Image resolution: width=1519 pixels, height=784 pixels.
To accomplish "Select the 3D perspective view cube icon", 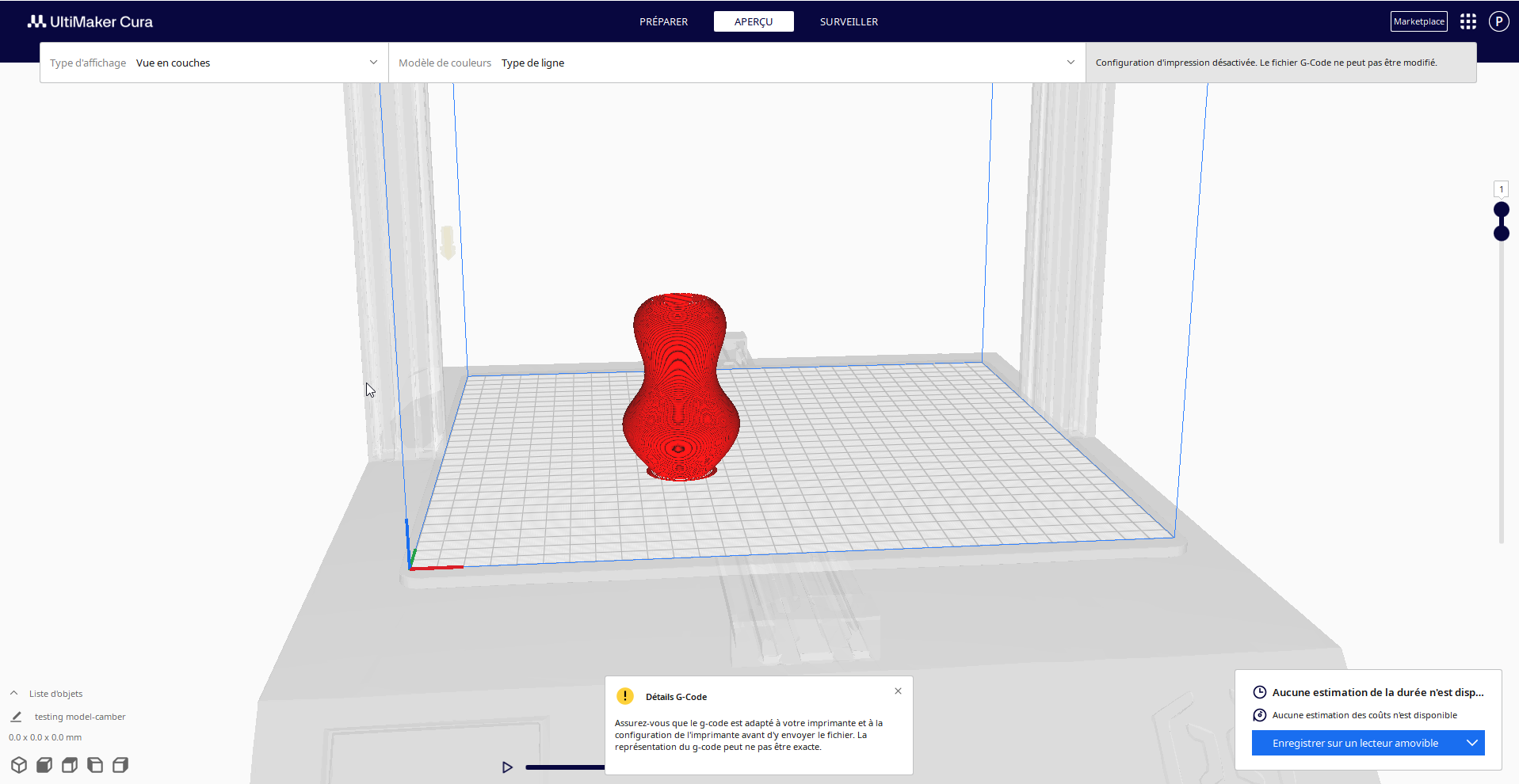I will click(x=19, y=765).
